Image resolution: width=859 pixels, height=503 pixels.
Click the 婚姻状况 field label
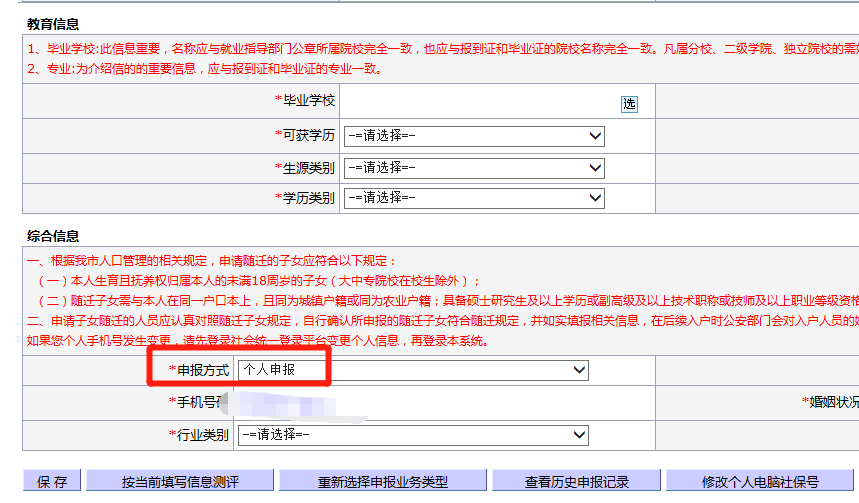coord(831,402)
